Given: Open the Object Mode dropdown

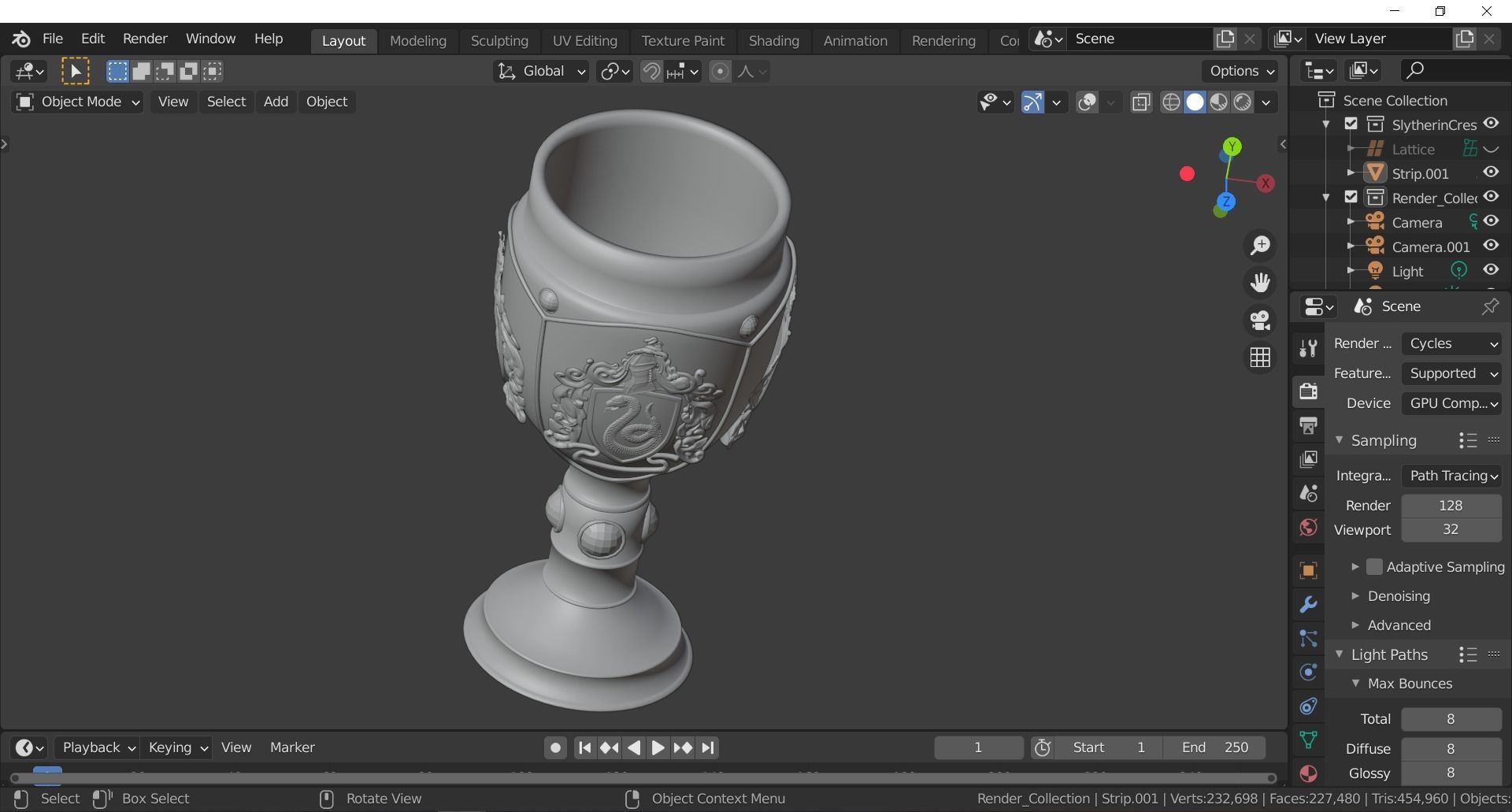Looking at the screenshot, I should click(77, 102).
